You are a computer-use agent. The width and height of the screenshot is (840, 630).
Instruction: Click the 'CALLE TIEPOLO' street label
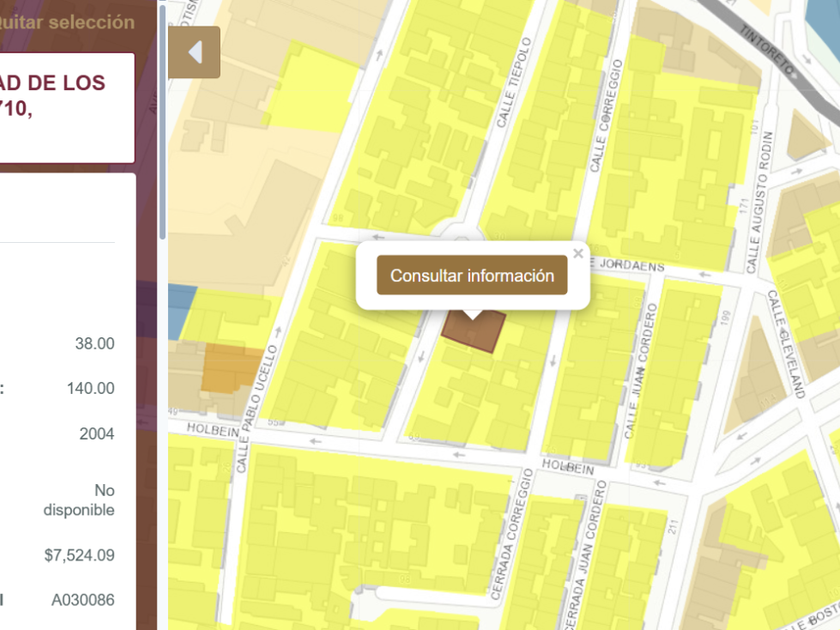tap(514, 82)
